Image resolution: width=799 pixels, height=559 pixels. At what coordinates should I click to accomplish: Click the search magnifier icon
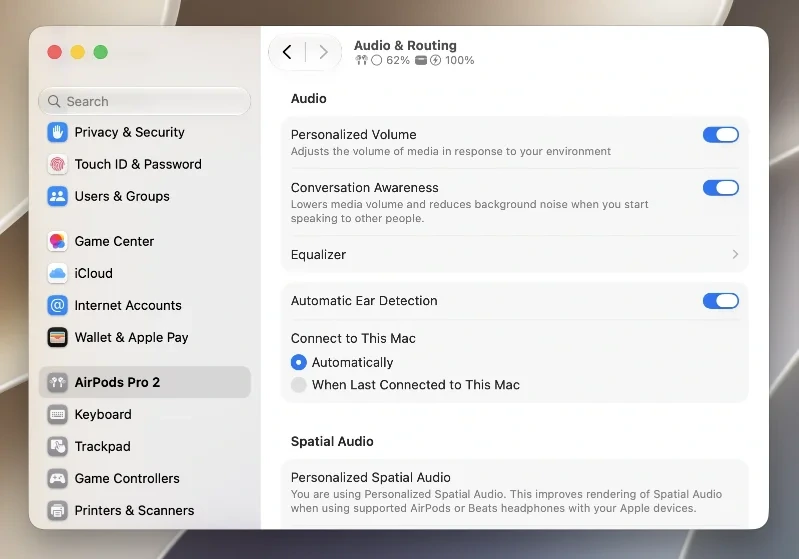(54, 101)
